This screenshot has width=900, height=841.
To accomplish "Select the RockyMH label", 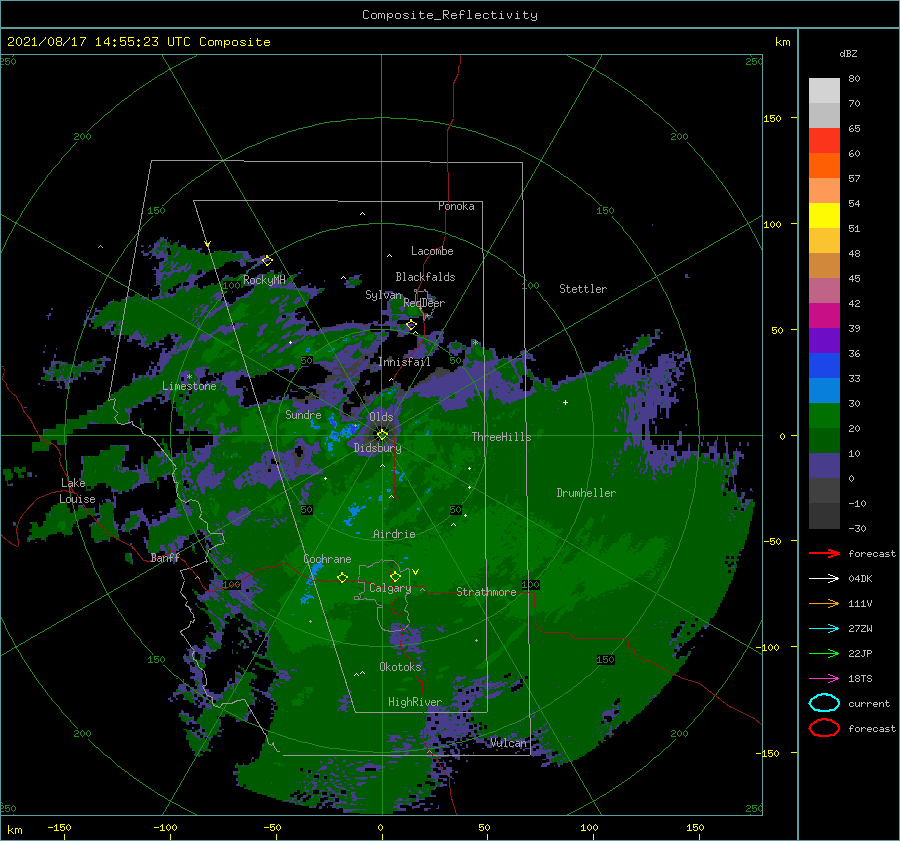I will click(264, 280).
